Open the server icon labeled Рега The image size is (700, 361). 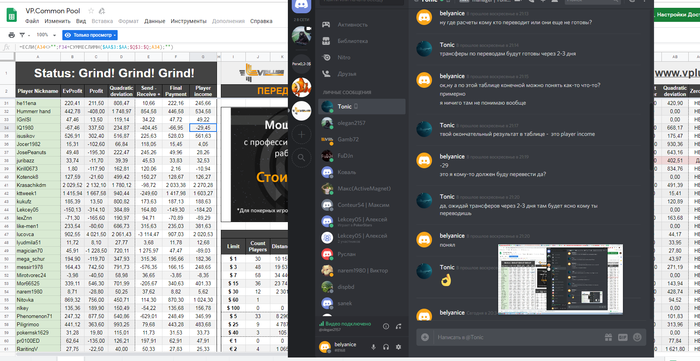coord(301,63)
